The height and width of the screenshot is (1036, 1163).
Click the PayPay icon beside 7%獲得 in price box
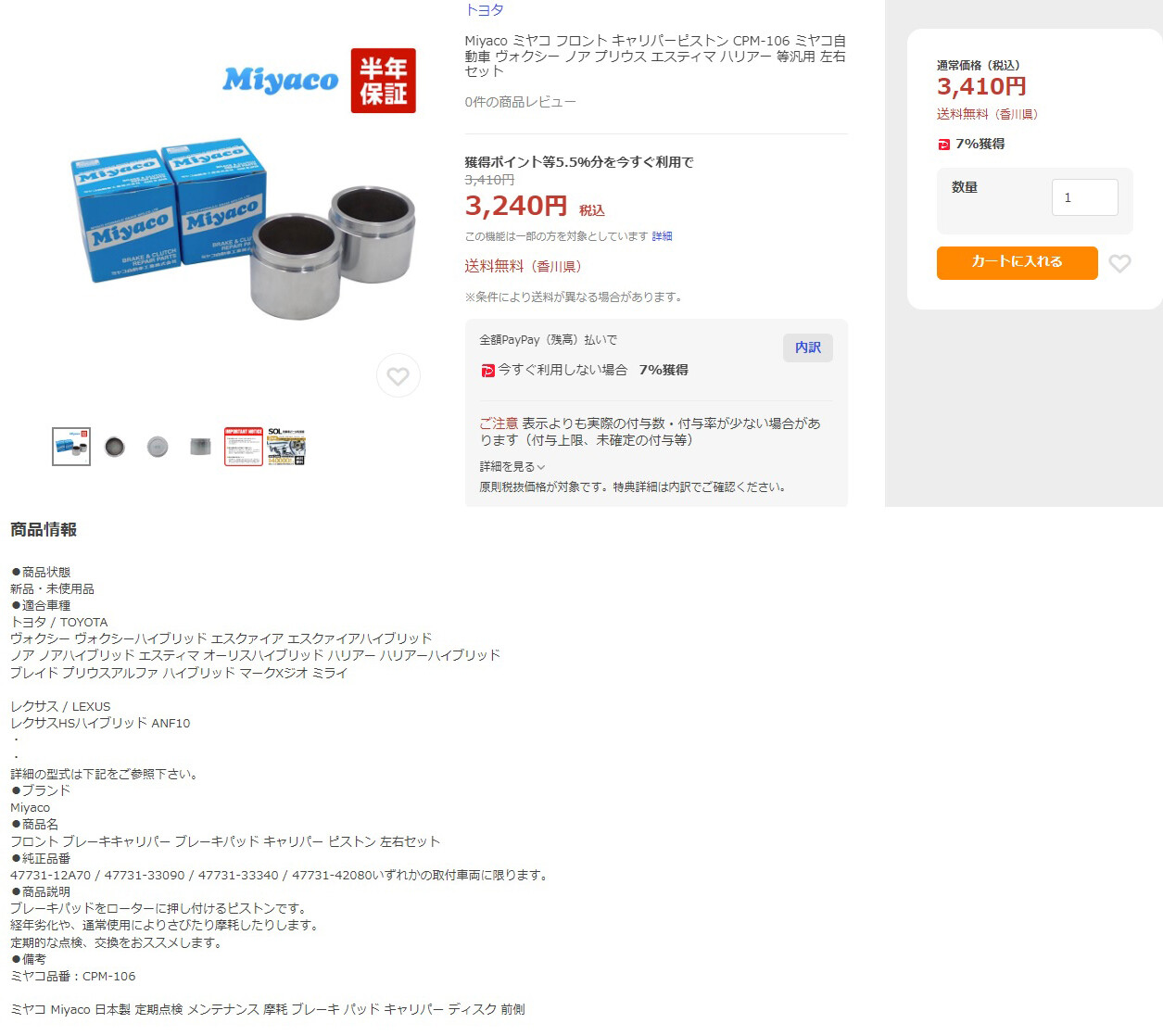(943, 145)
